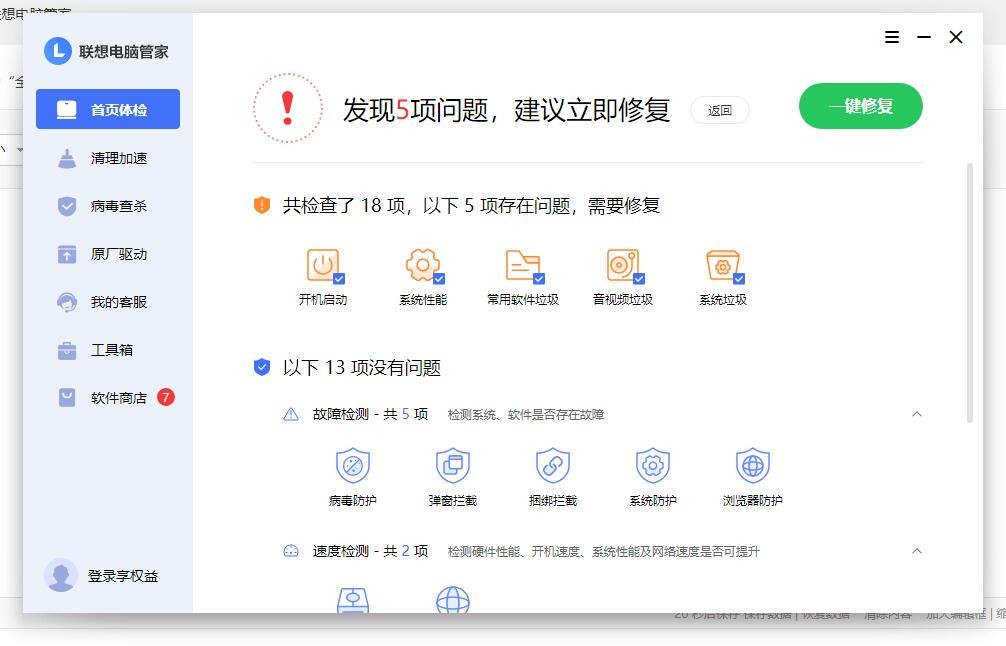1006x646 pixels.
Task: Click the 常用软件垃圾 folder icon
Action: coord(523,265)
